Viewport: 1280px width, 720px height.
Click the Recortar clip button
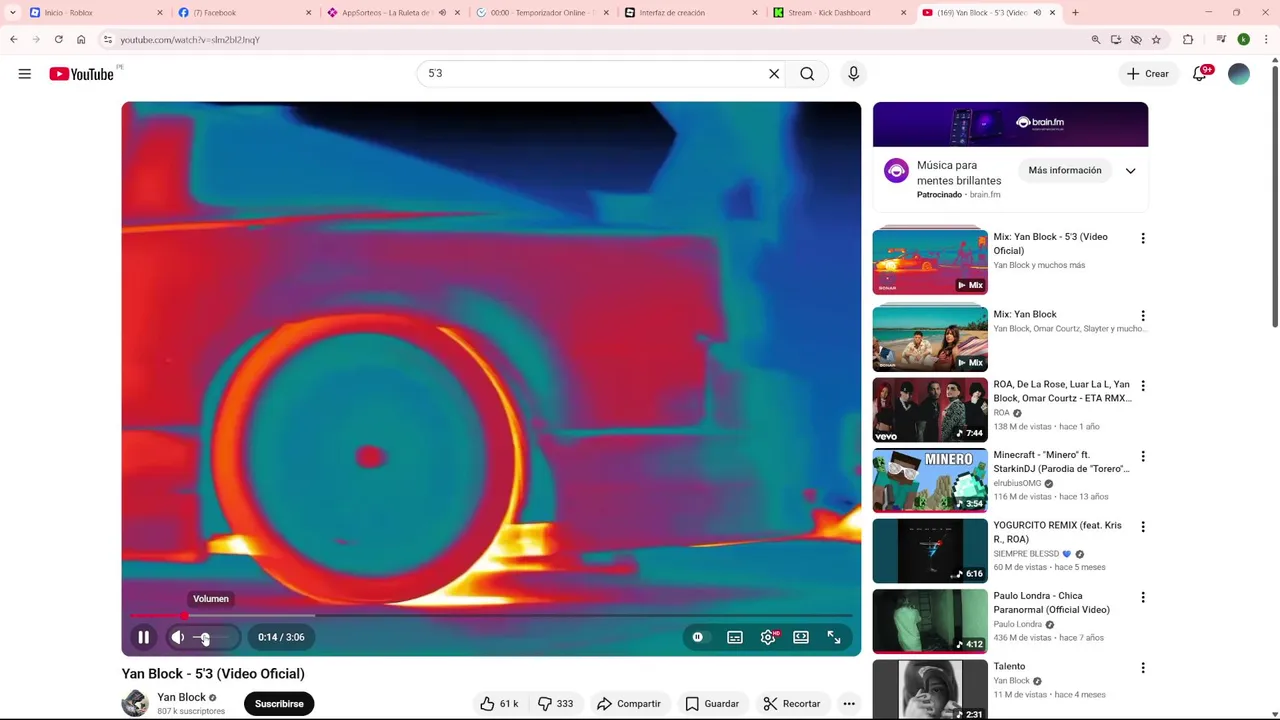tap(791, 704)
